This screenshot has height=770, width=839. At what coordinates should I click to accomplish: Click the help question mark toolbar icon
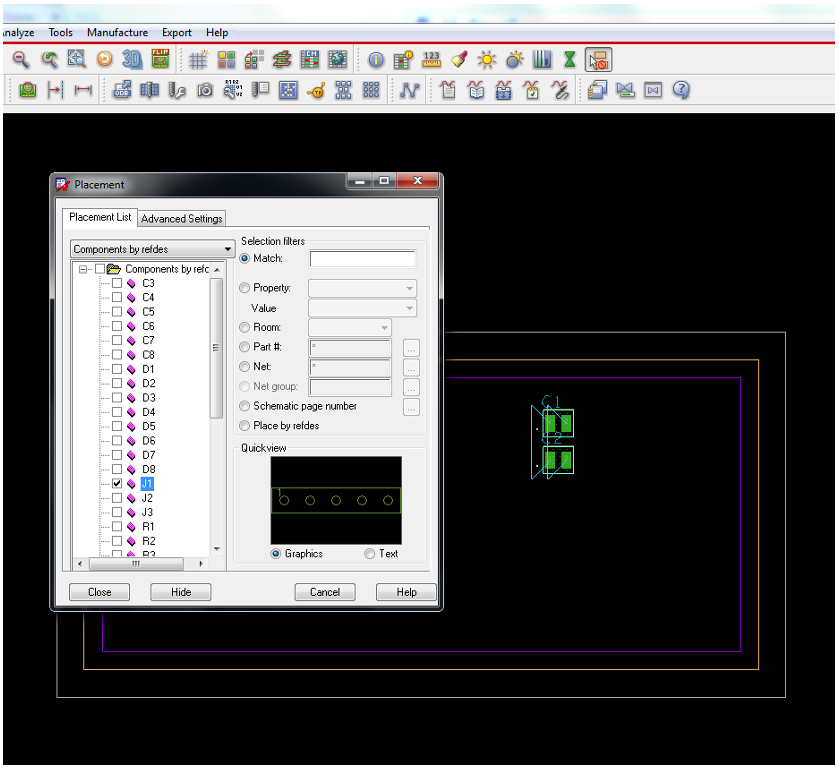681,90
